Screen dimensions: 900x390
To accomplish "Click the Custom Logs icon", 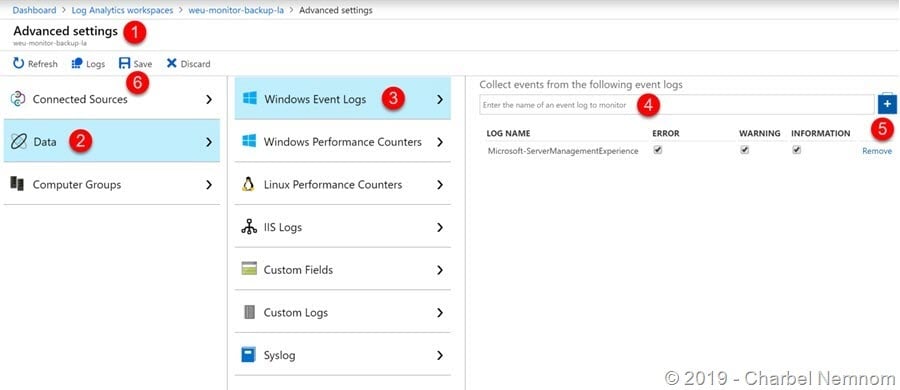I will pyautogui.click(x=249, y=312).
